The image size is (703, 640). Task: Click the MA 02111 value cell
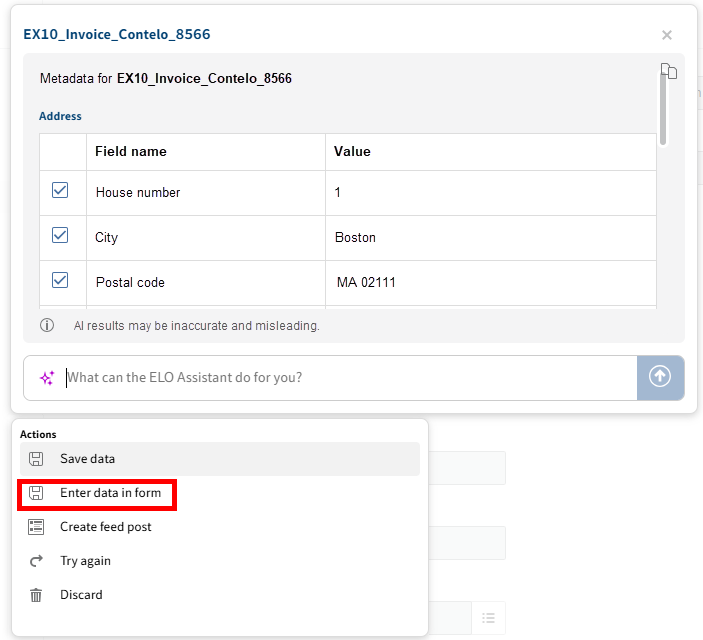(491, 283)
